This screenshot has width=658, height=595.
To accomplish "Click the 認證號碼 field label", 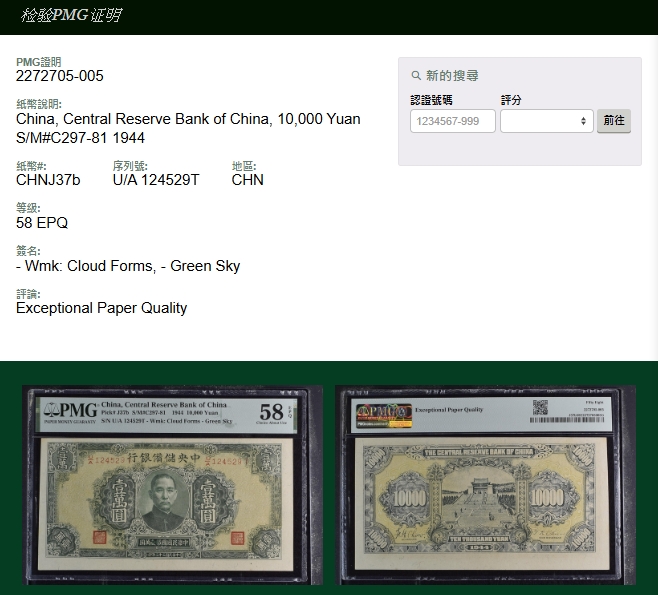I will (x=431, y=100).
